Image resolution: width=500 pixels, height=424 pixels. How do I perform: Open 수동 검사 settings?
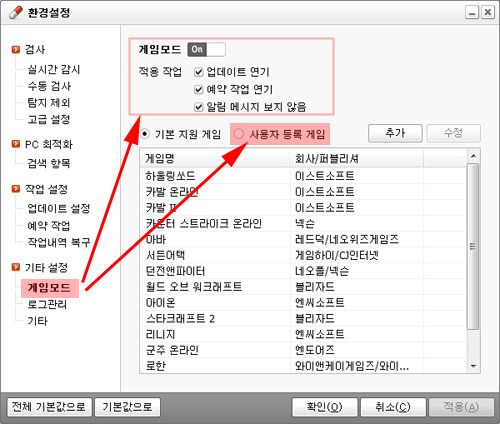(x=49, y=86)
